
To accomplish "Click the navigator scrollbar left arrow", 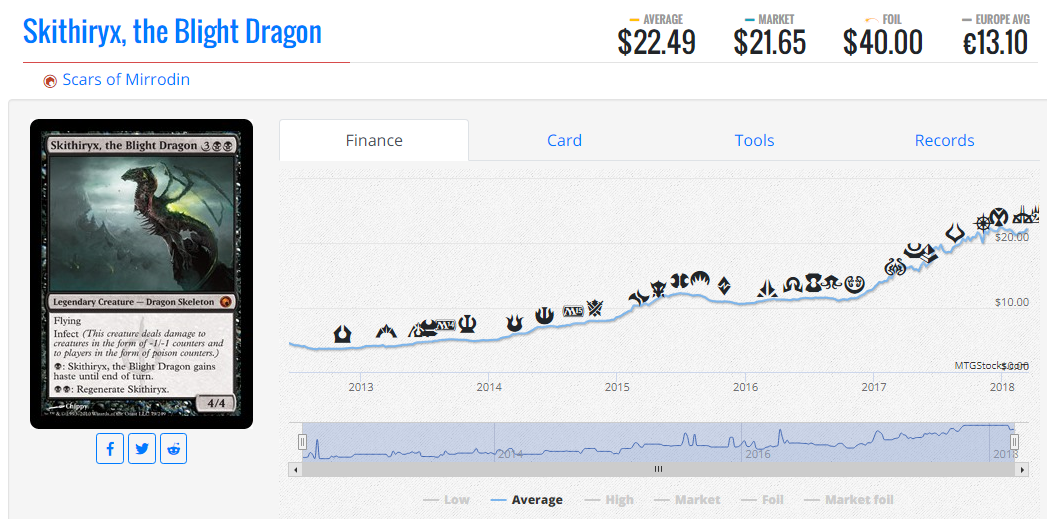I will (x=295, y=470).
